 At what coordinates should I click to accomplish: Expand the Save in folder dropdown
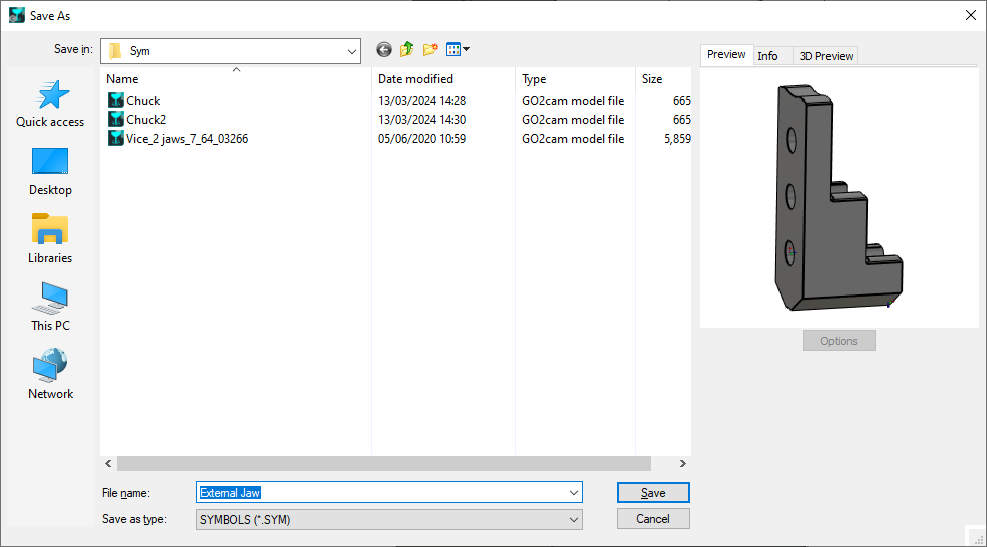click(x=351, y=50)
